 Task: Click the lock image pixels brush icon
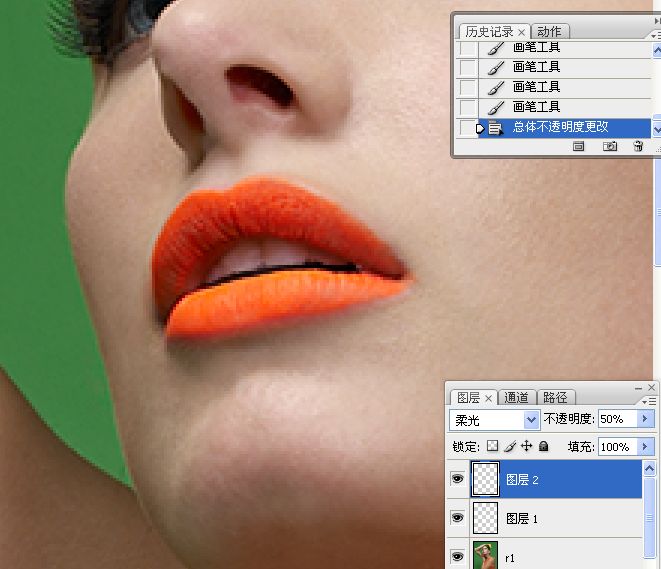coord(510,446)
